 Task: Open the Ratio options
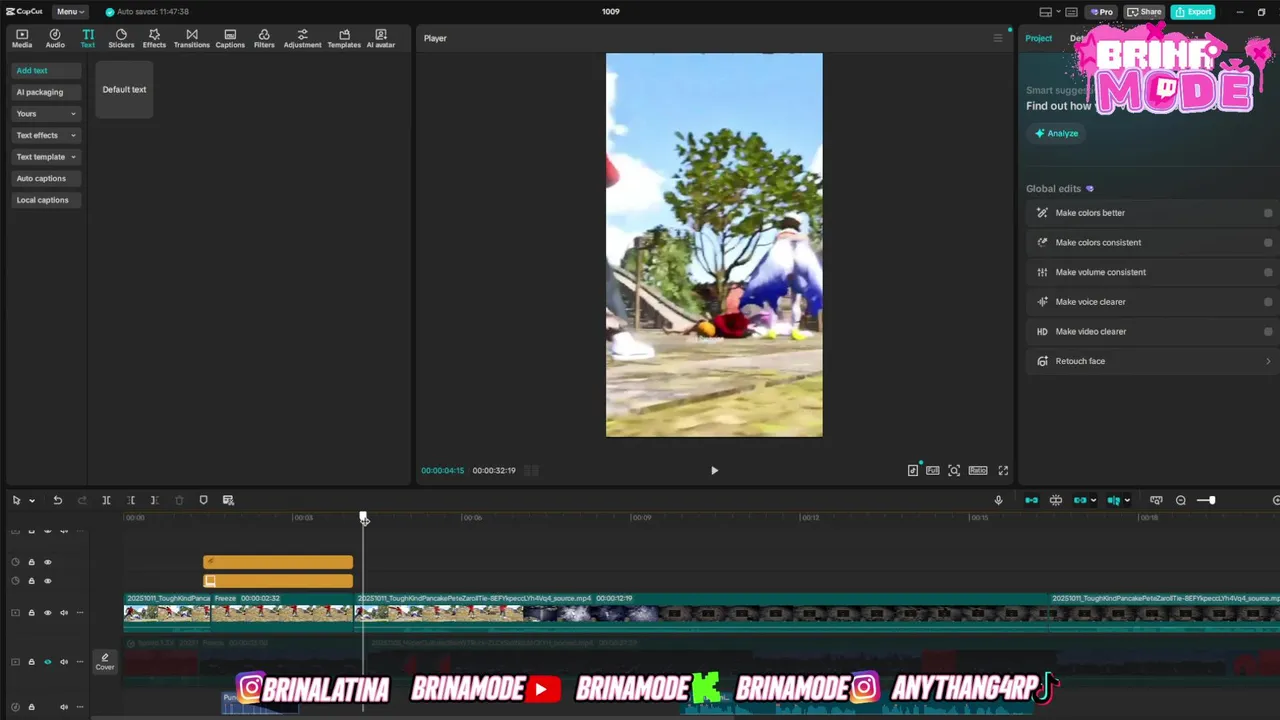pos(978,470)
